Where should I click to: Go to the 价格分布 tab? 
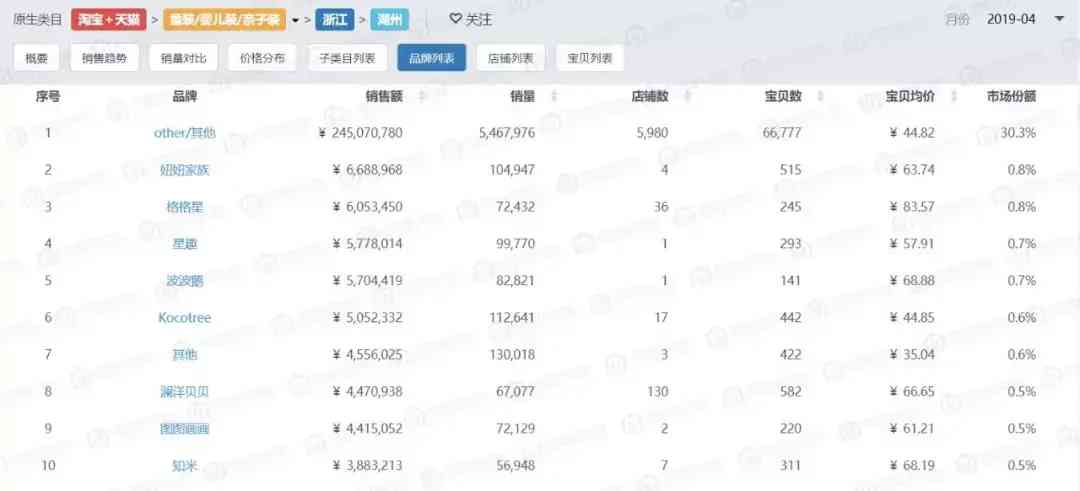262,58
